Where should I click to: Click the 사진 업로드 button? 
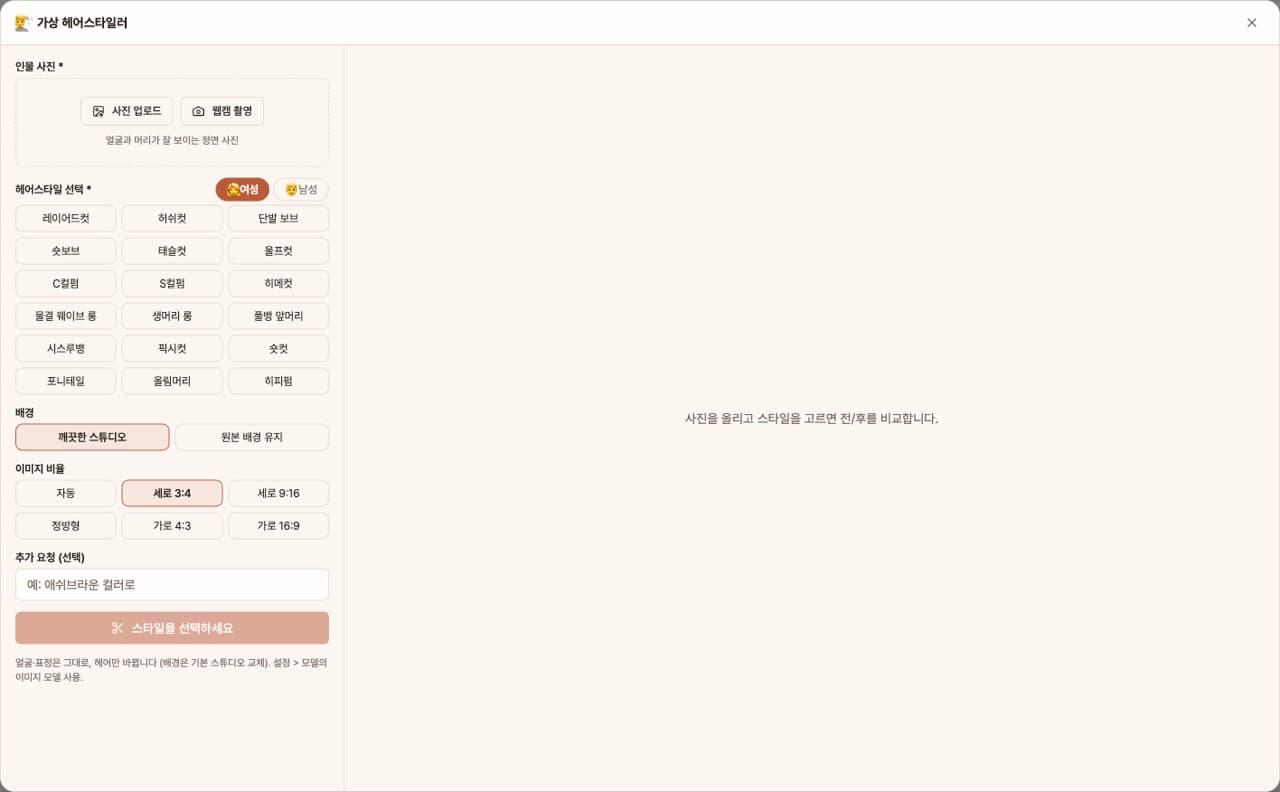point(126,111)
